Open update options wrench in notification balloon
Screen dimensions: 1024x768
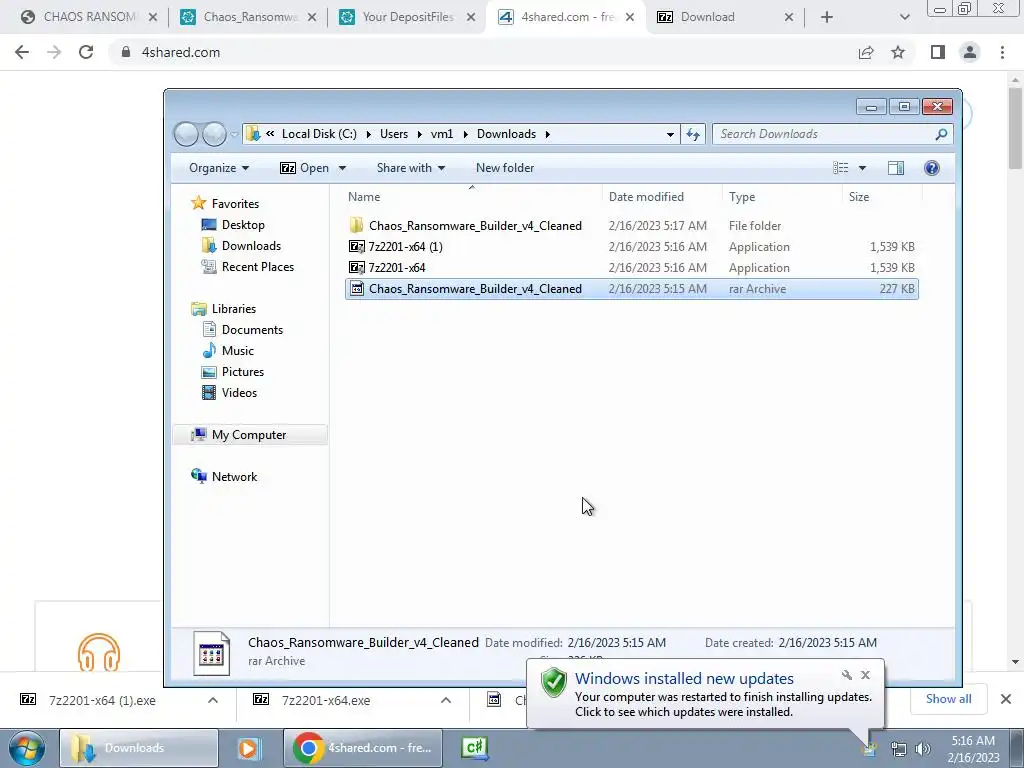pyautogui.click(x=846, y=675)
